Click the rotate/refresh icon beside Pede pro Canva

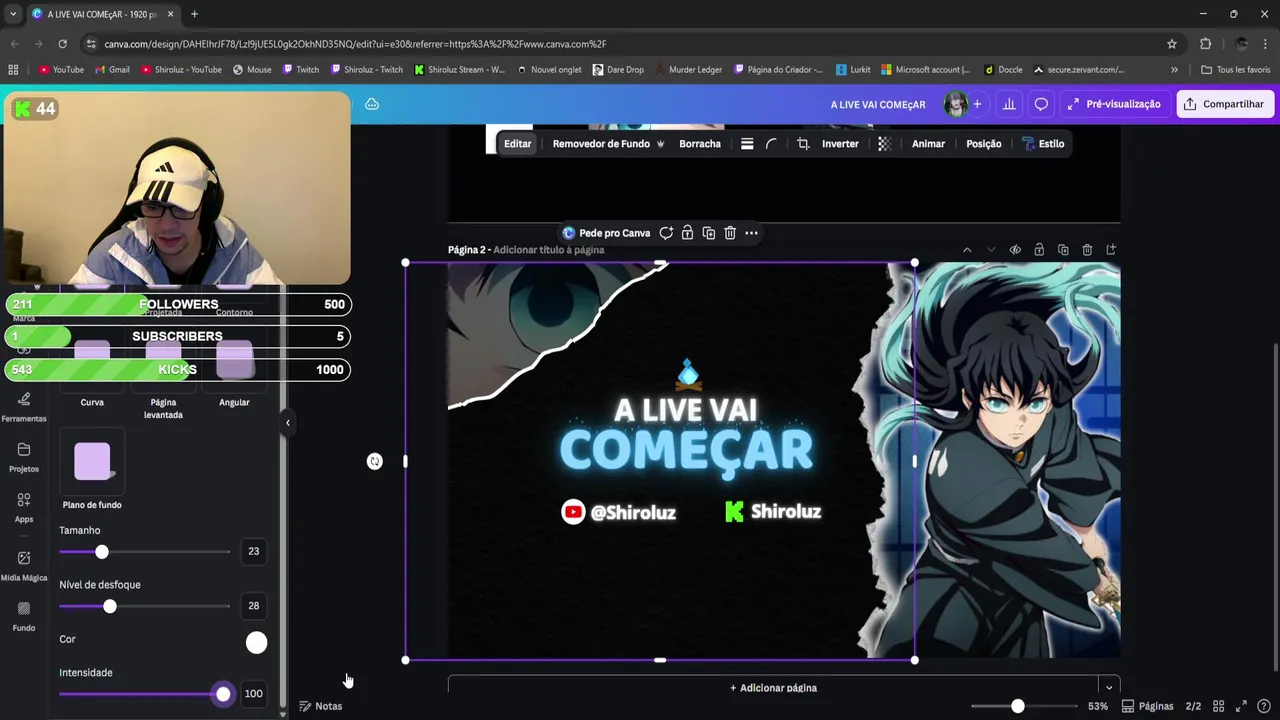pyautogui.click(x=666, y=233)
